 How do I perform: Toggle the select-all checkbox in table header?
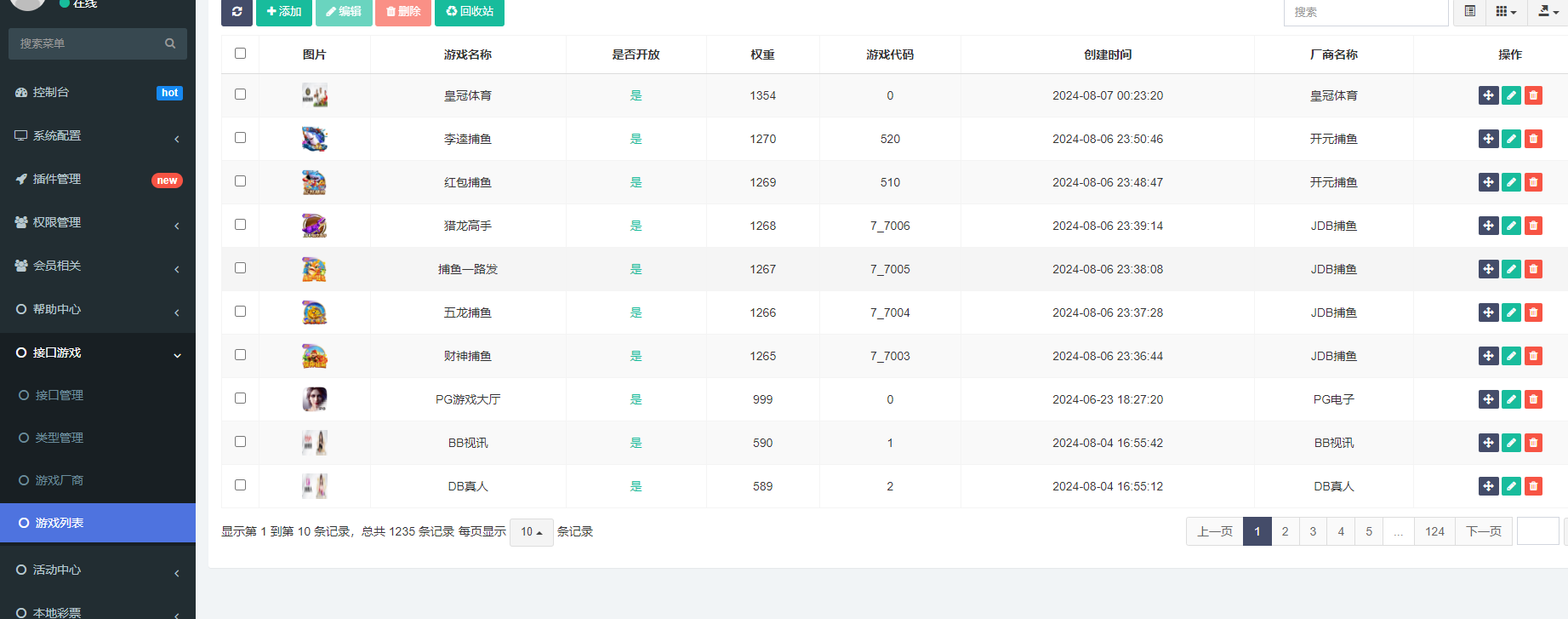pyautogui.click(x=240, y=54)
